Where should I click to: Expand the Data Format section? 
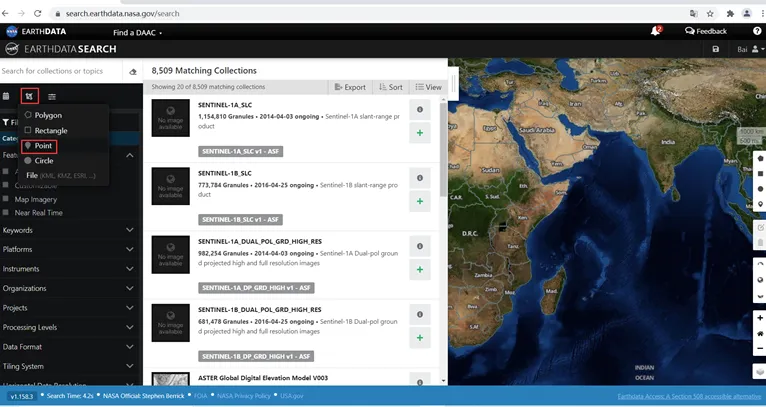click(x=68, y=347)
